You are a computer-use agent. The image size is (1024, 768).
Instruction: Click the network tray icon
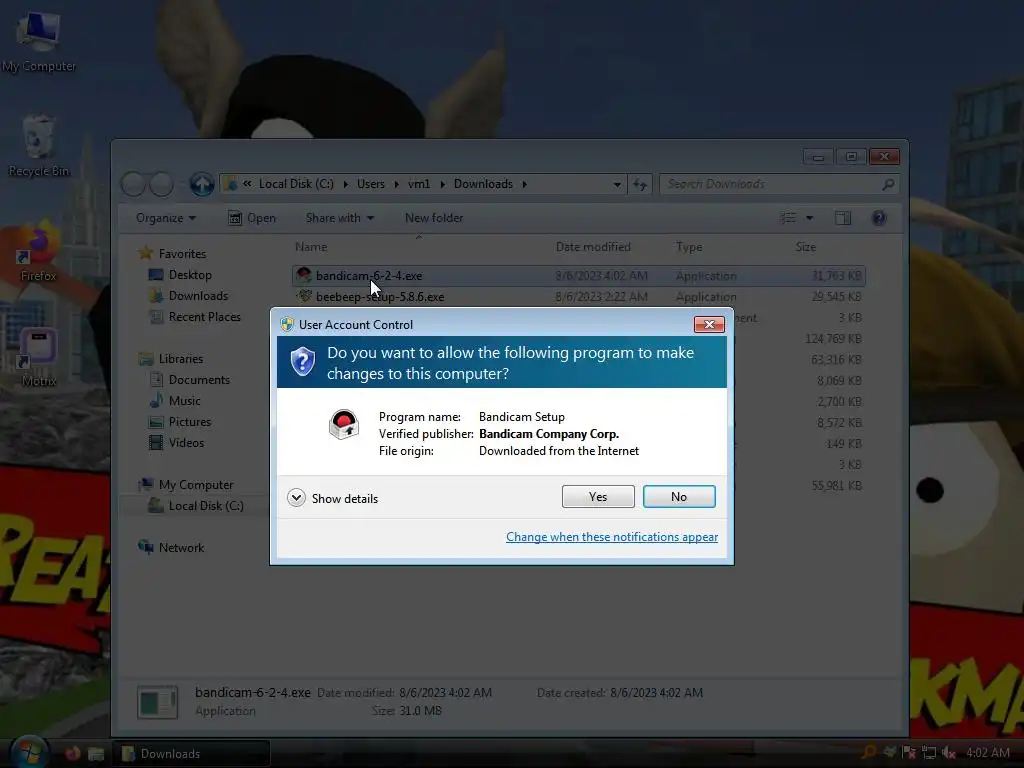pos(929,753)
